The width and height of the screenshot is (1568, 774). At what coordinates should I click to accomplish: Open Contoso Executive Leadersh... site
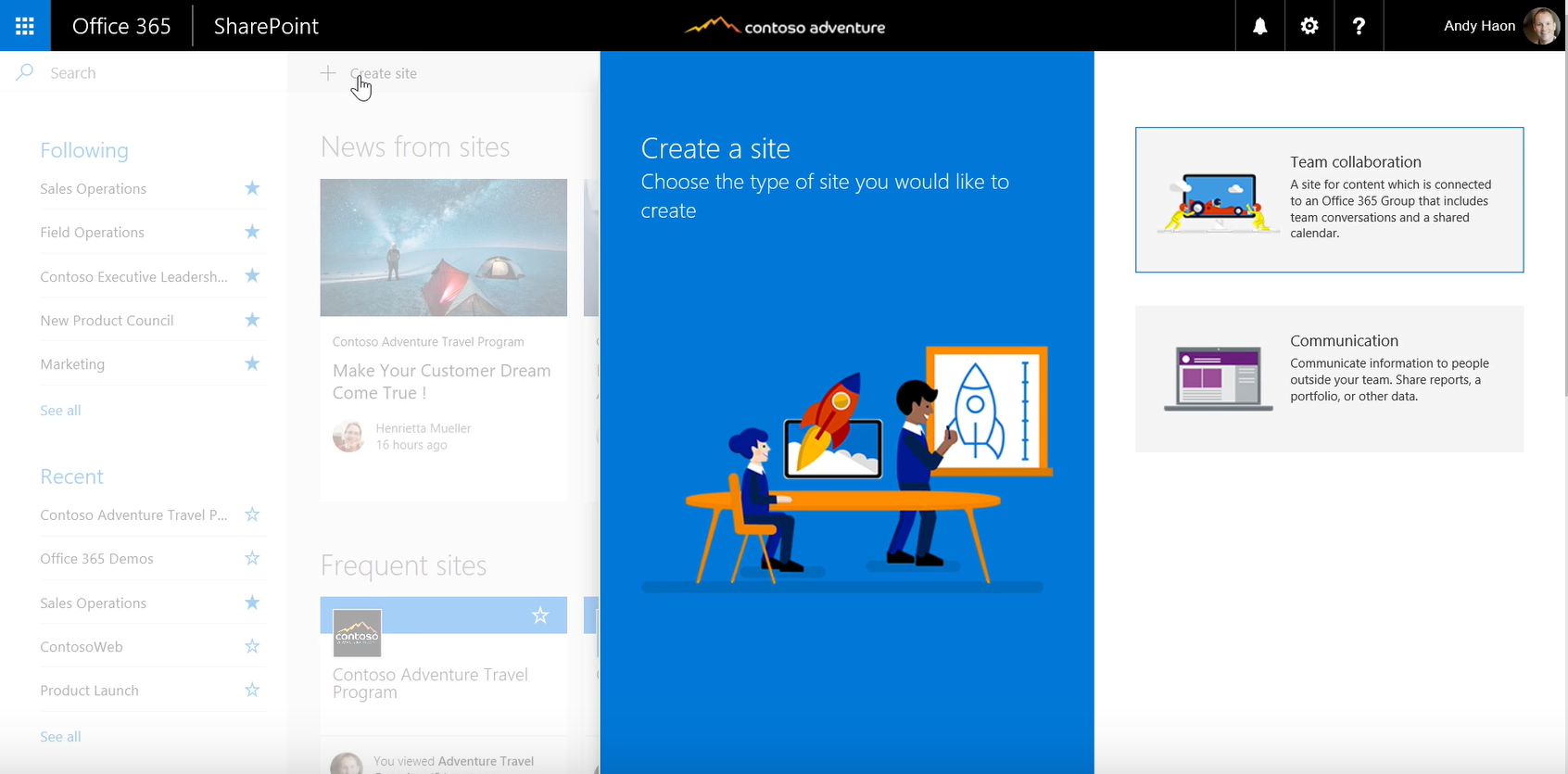point(133,276)
